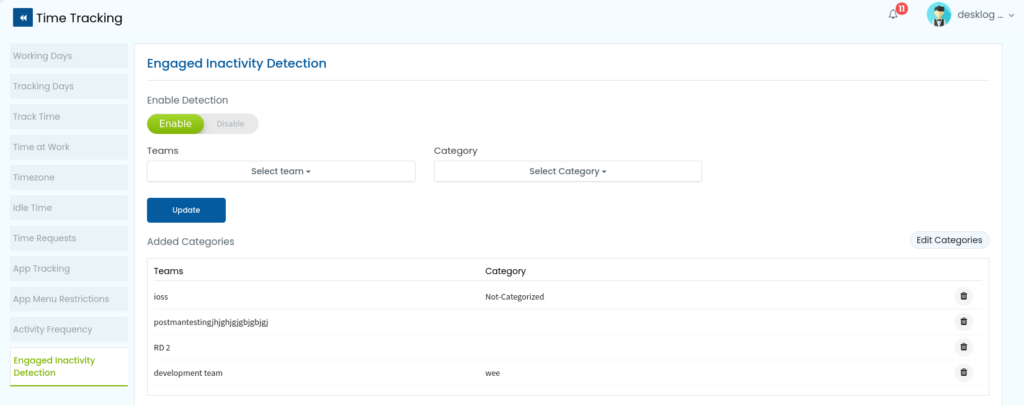Switch detection to Disable
1024x405 pixels.
231,123
